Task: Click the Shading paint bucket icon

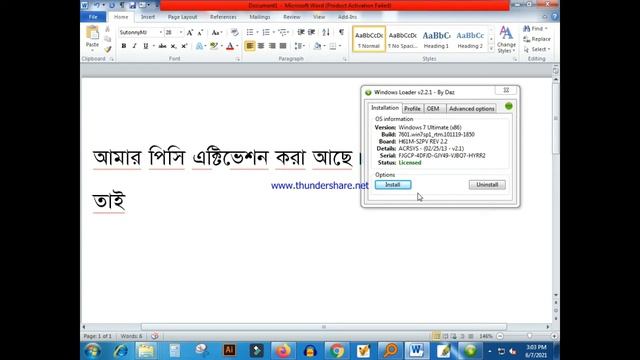Action: (x=317, y=46)
